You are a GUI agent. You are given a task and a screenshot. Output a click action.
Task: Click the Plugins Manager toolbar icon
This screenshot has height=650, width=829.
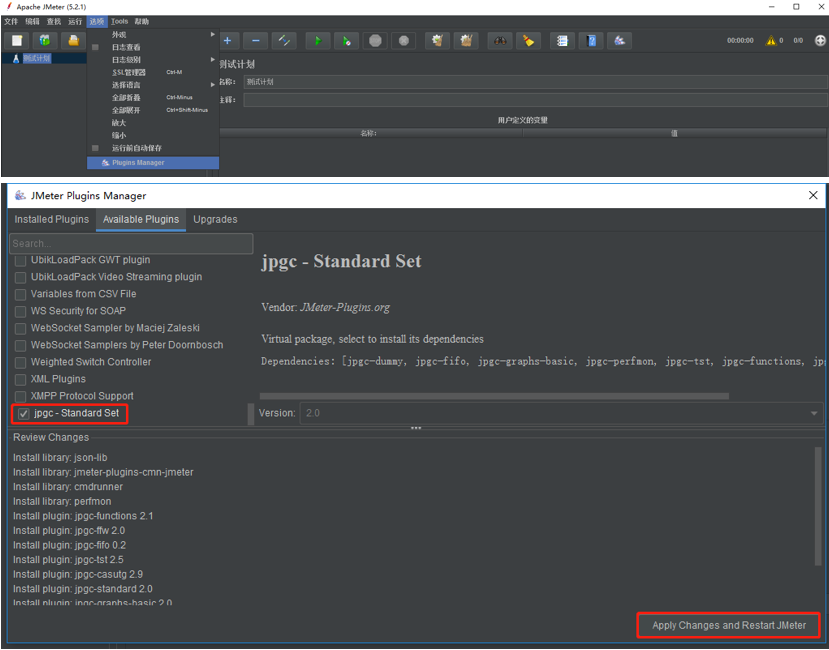click(x=620, y=41)
